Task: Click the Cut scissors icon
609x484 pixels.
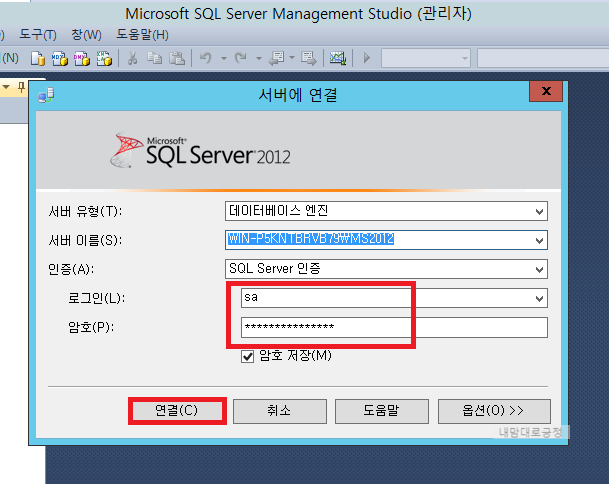Action: (132, 58)
